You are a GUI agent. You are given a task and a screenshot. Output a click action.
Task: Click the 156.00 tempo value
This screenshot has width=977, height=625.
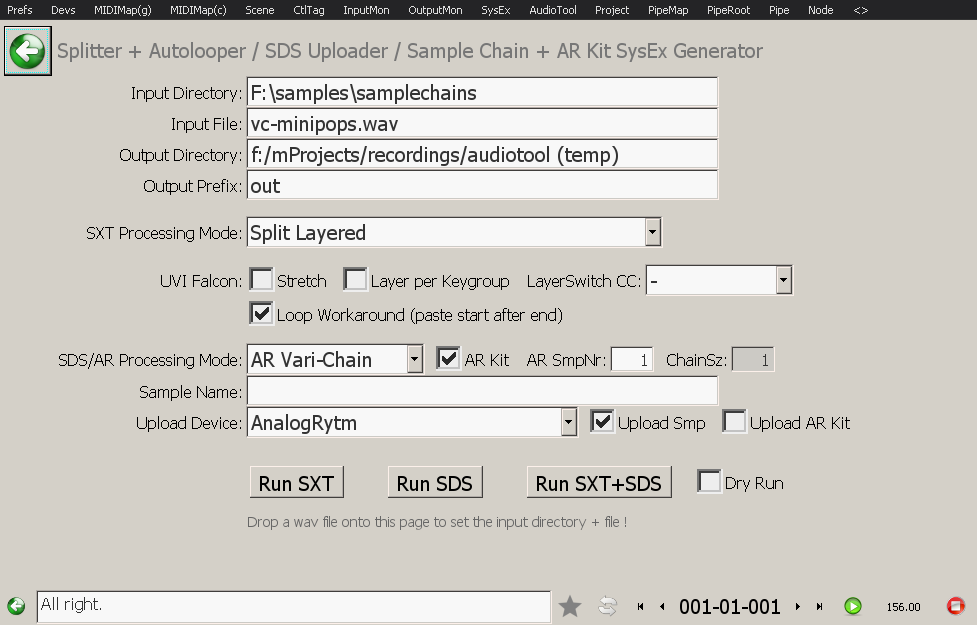903,607
